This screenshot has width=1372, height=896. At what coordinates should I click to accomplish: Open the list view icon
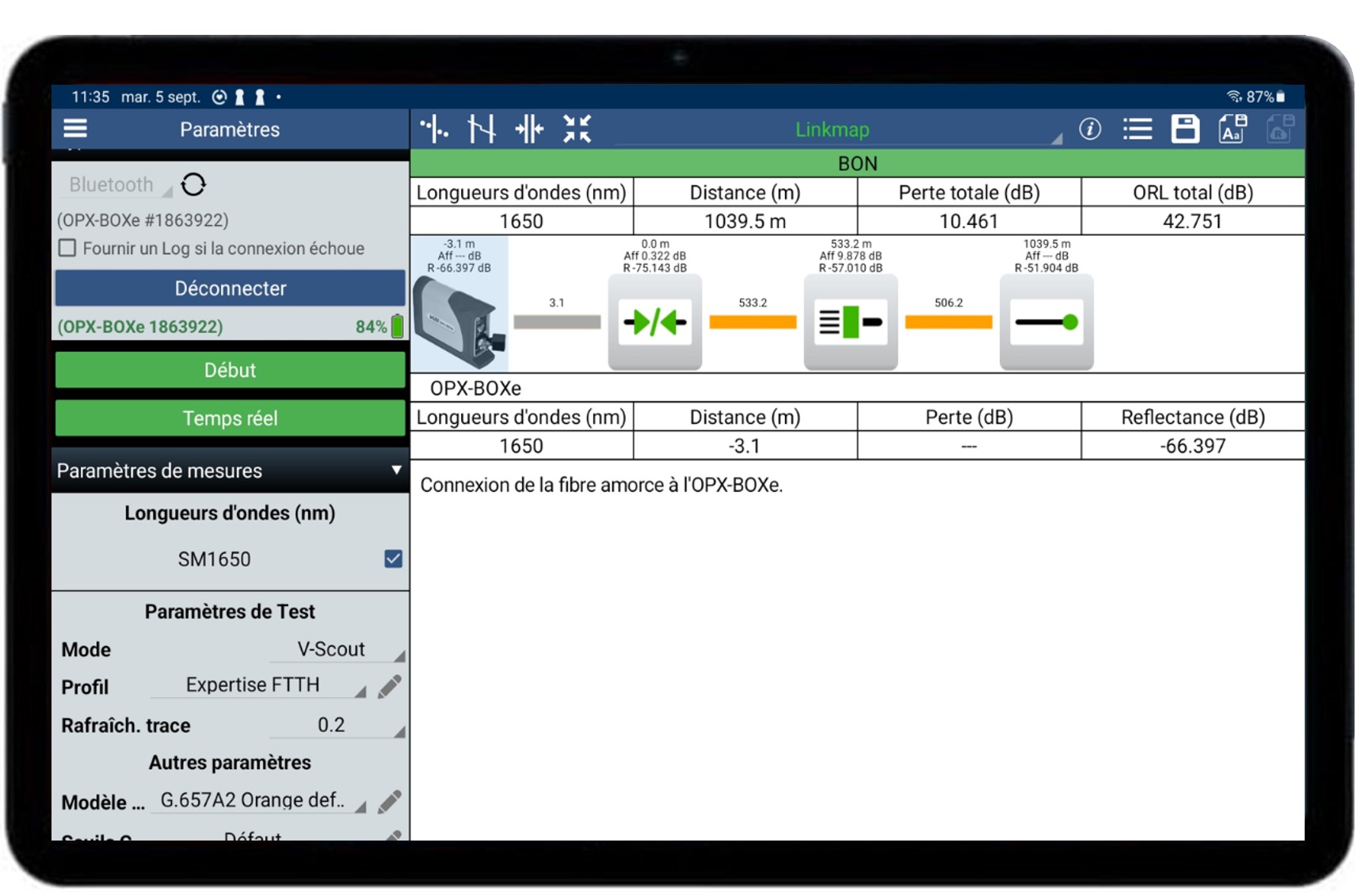pyautogui.click(x=1138, y=129)
